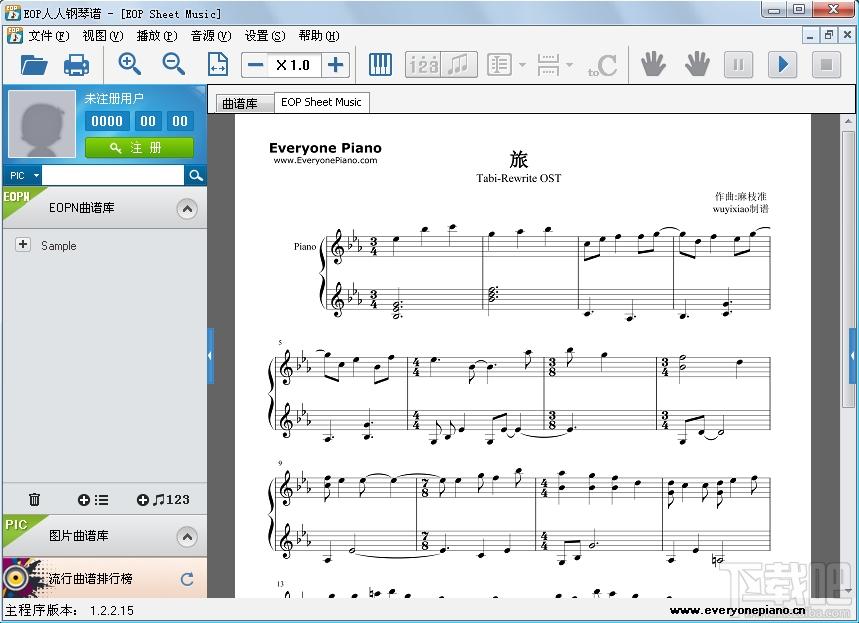Click the EOP title bar app icon
Viewport: 859px width, 623px height.
13,13
